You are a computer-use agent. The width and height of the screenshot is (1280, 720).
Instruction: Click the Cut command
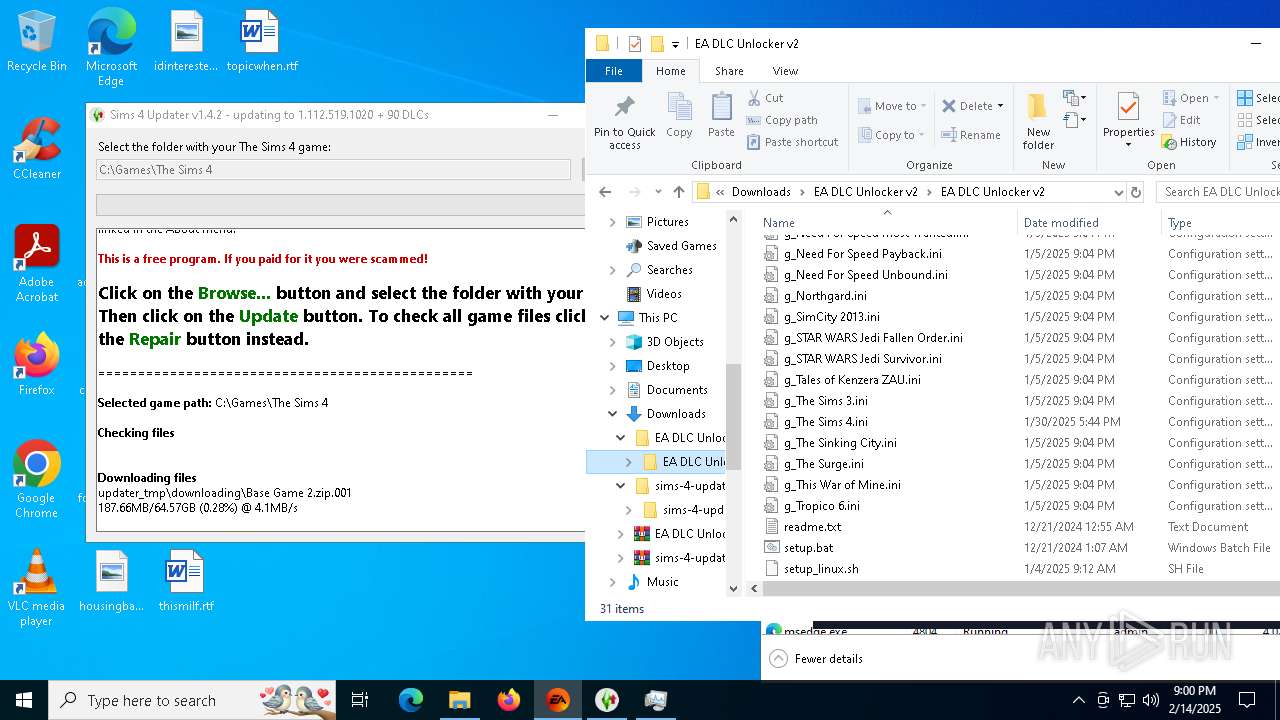[x=766, y=98]
